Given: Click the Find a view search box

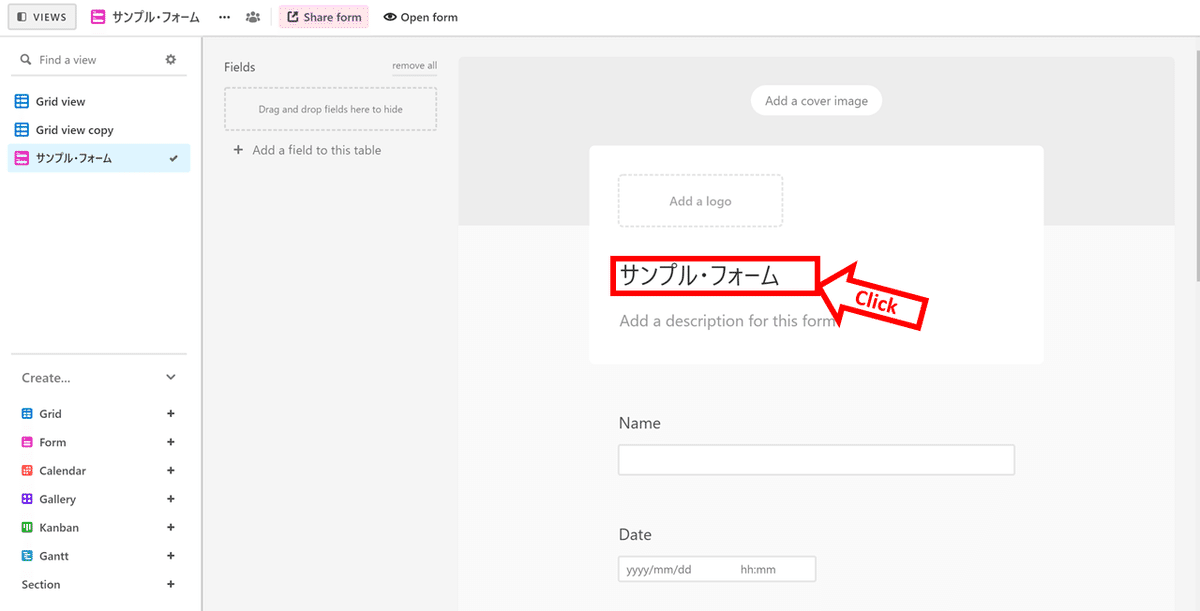Looking at the screenshot, I should coord(95,60).
